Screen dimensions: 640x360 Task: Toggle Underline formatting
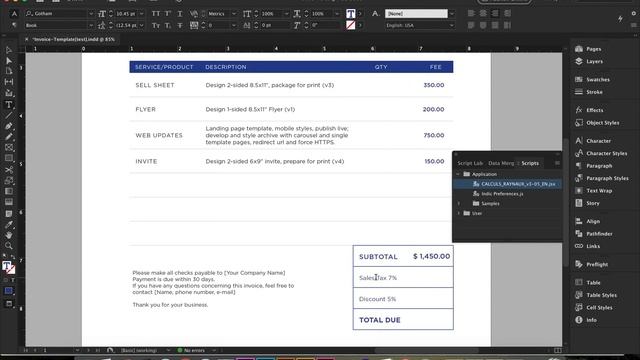coord(180,14)
